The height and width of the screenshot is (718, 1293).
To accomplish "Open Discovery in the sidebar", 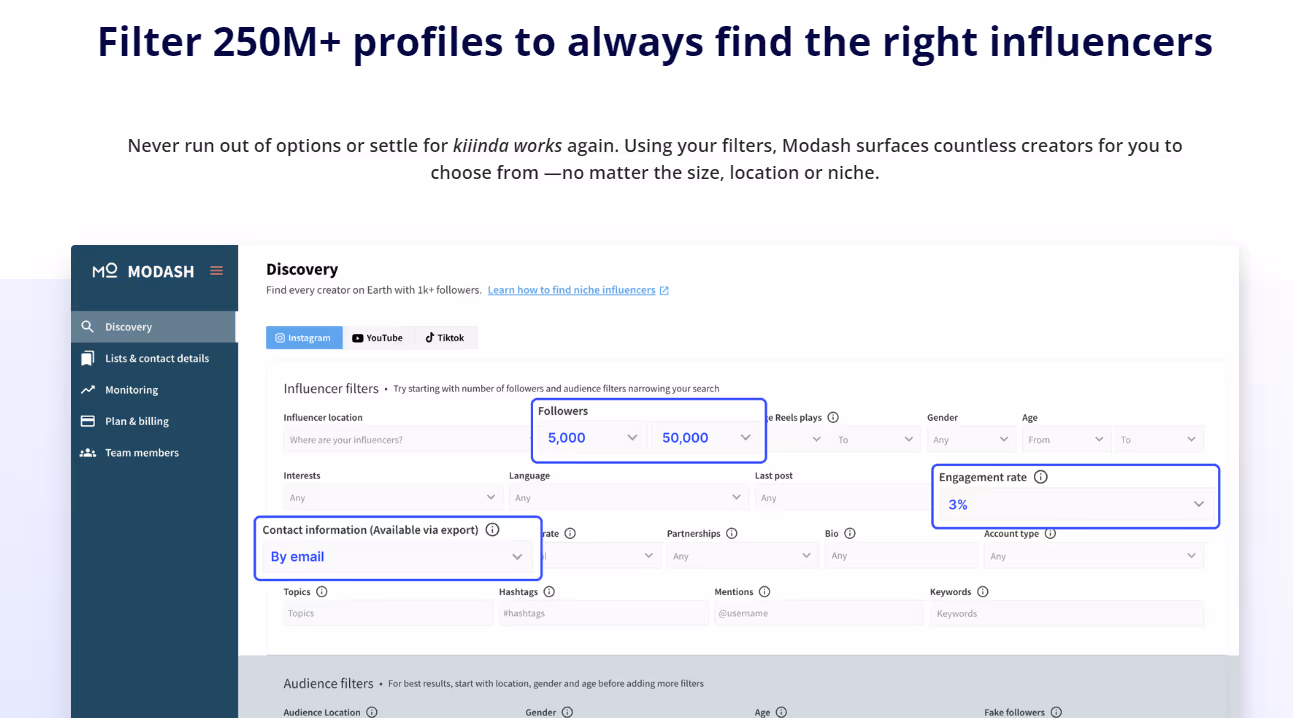I will point(155,327).
